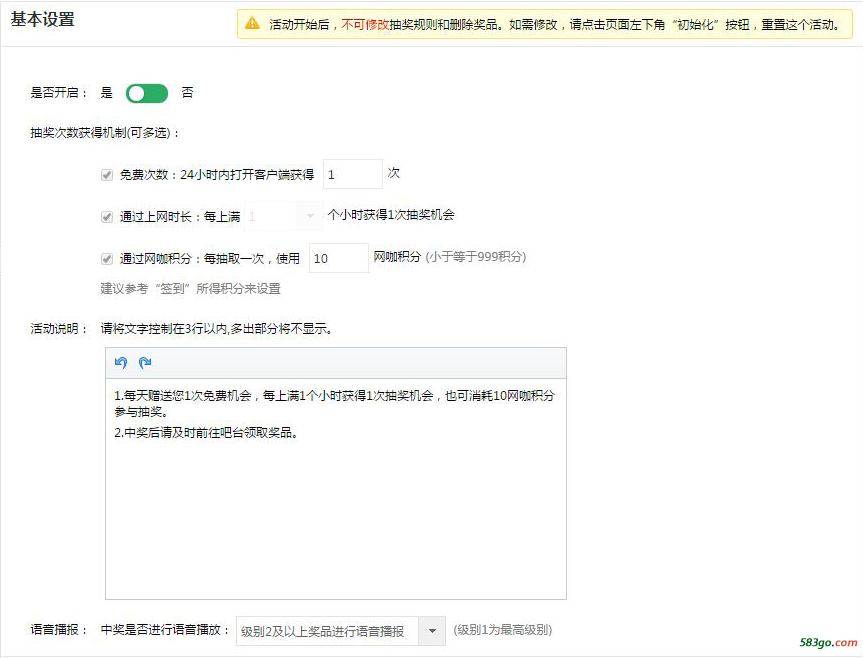863x658 pixels.
Task: Open the 每上满 hours dropdown
Action: click(x=283, y=216)
